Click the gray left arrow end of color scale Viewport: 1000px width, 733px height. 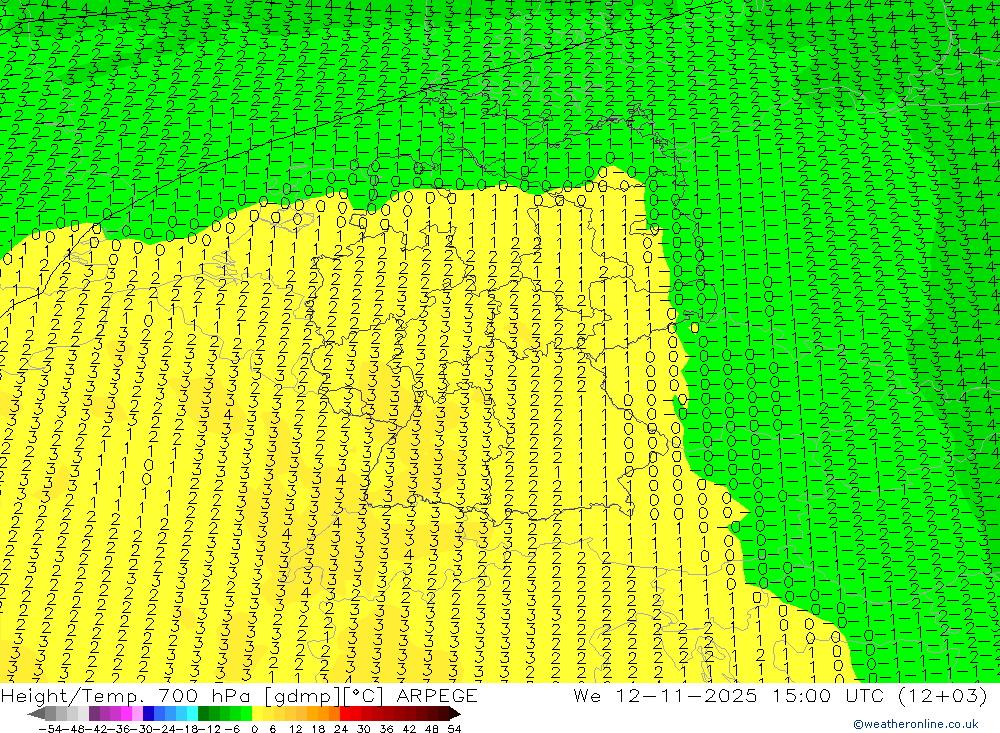(x=36, y=714)
